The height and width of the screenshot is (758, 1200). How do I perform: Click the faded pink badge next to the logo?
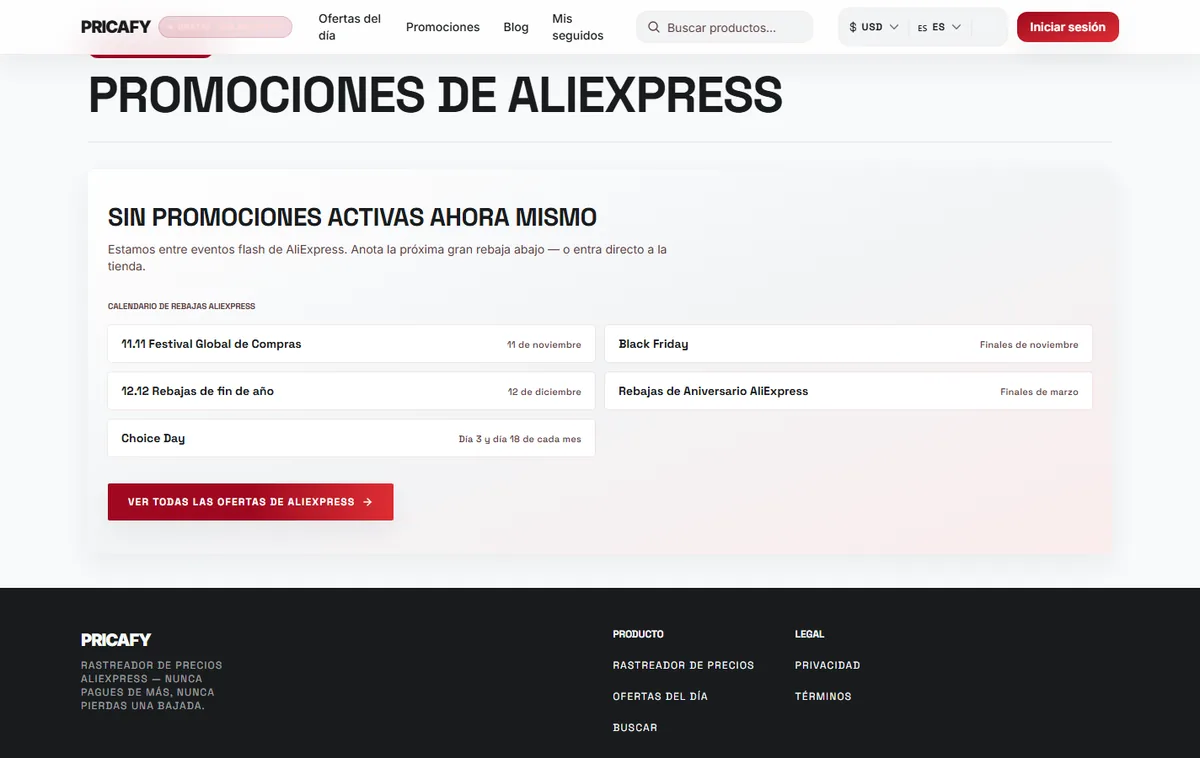click(225, 27)
